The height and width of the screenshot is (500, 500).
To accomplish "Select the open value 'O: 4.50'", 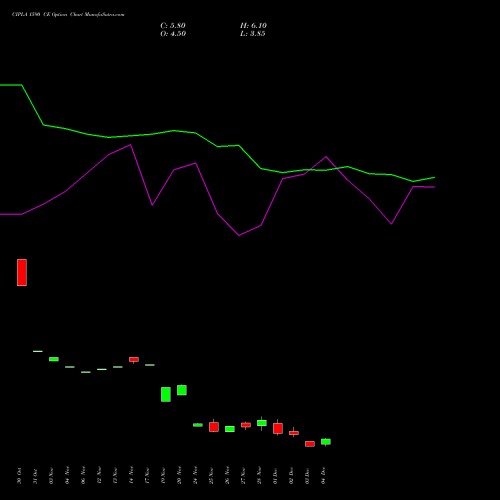I will pos(173,34).
